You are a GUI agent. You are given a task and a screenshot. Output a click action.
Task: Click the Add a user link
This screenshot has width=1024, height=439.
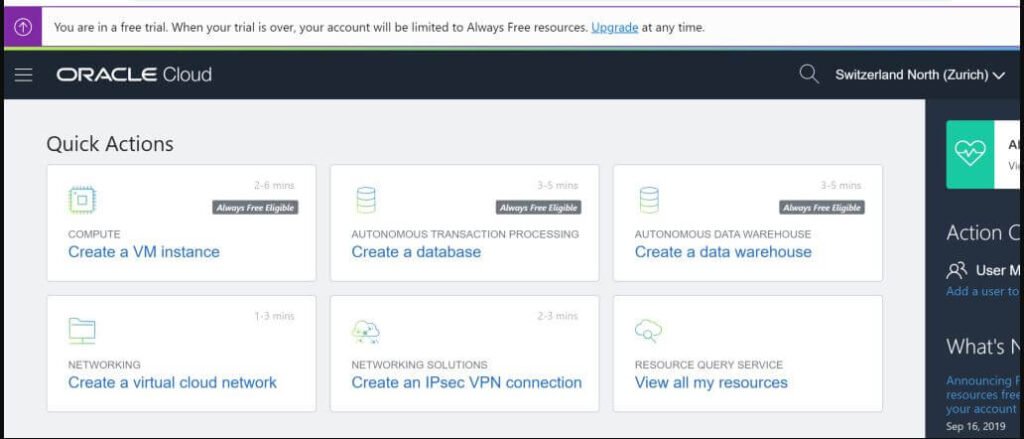point(983,291)
